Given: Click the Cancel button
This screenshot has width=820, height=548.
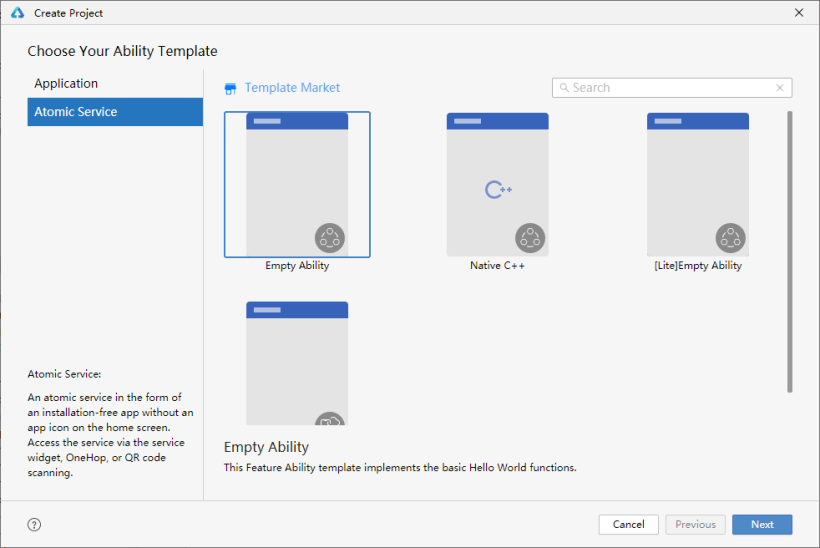Looking at the screenshot, I should (629, 524).
